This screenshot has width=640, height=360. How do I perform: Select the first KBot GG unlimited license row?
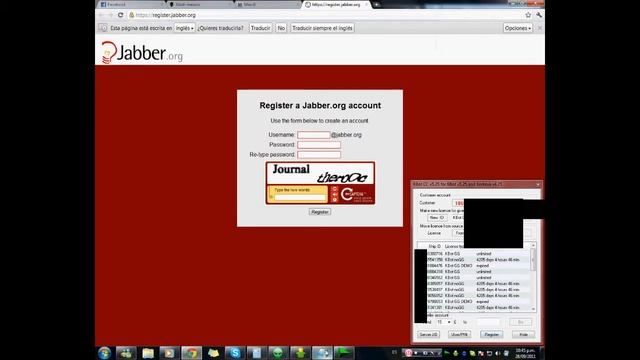pyautogui.click(x=478, y=253)
